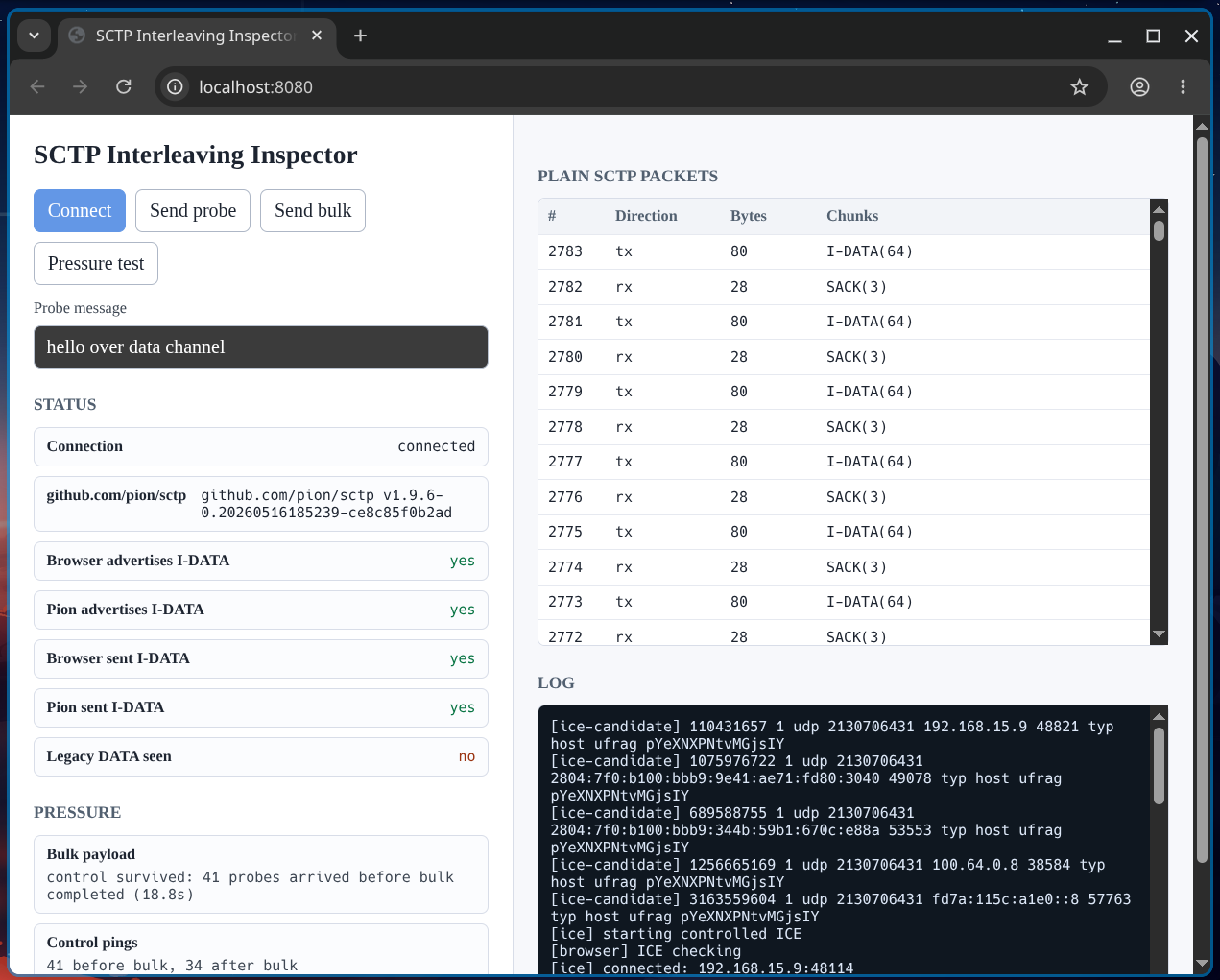Click the Chunks column header
Screen dimensions: 1220x980
point(852,216)
